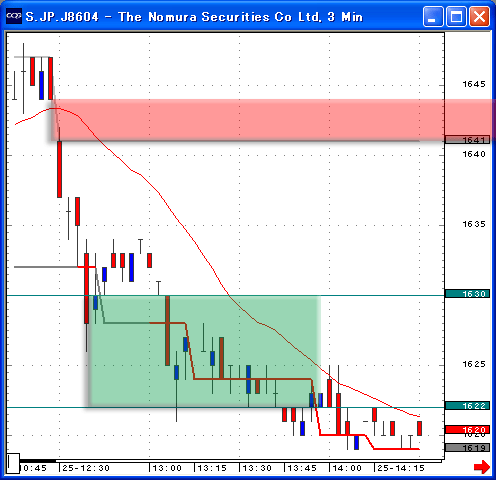Click the window title text S.JP.J8604

coord(62,17)
